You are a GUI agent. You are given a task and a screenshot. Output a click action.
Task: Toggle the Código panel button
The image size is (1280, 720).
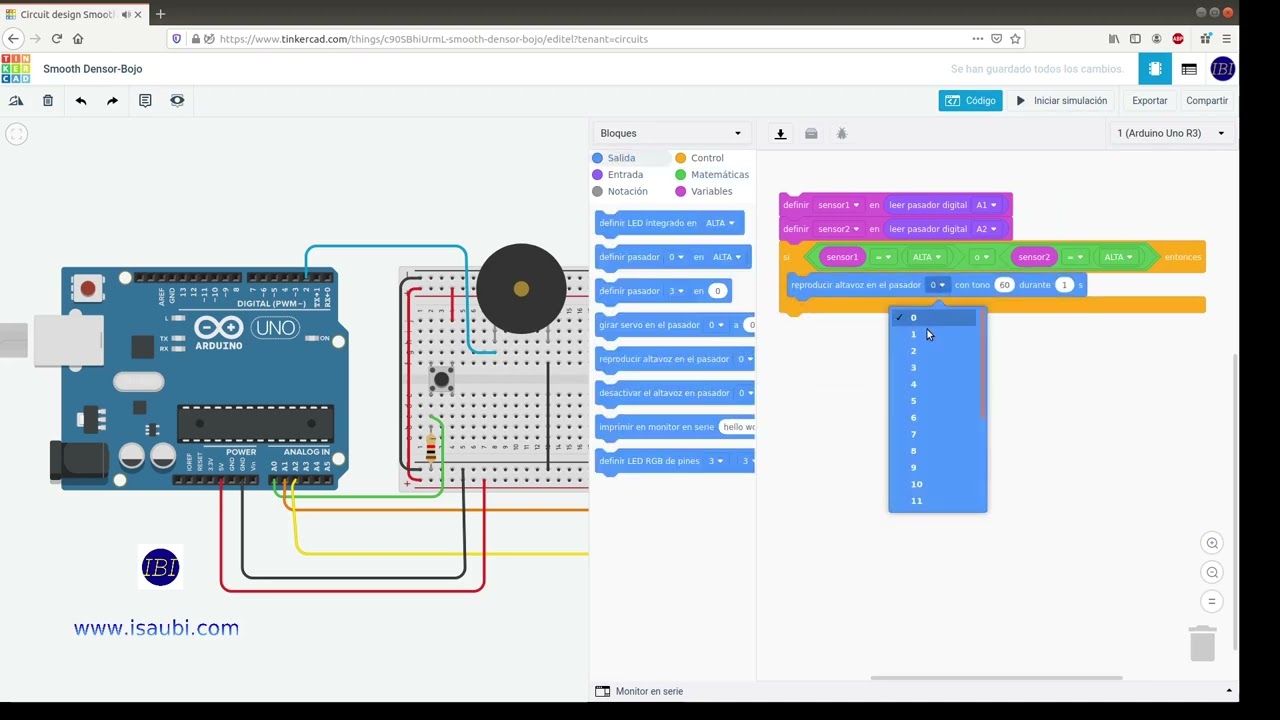tap(970, 101)
